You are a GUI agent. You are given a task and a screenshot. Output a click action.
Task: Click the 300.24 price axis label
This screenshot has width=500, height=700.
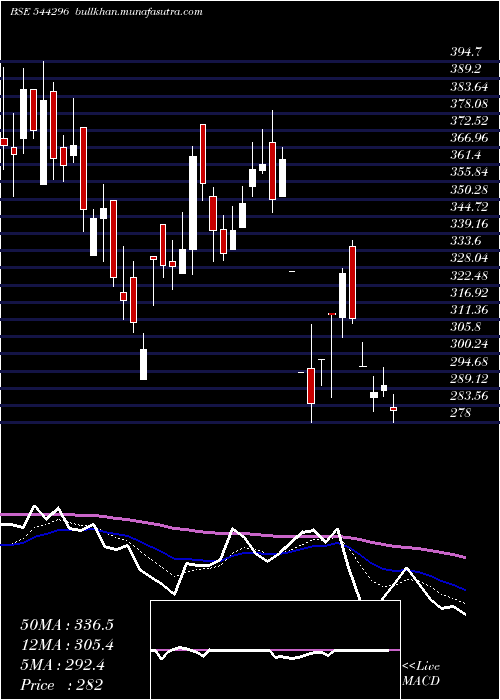469,344
